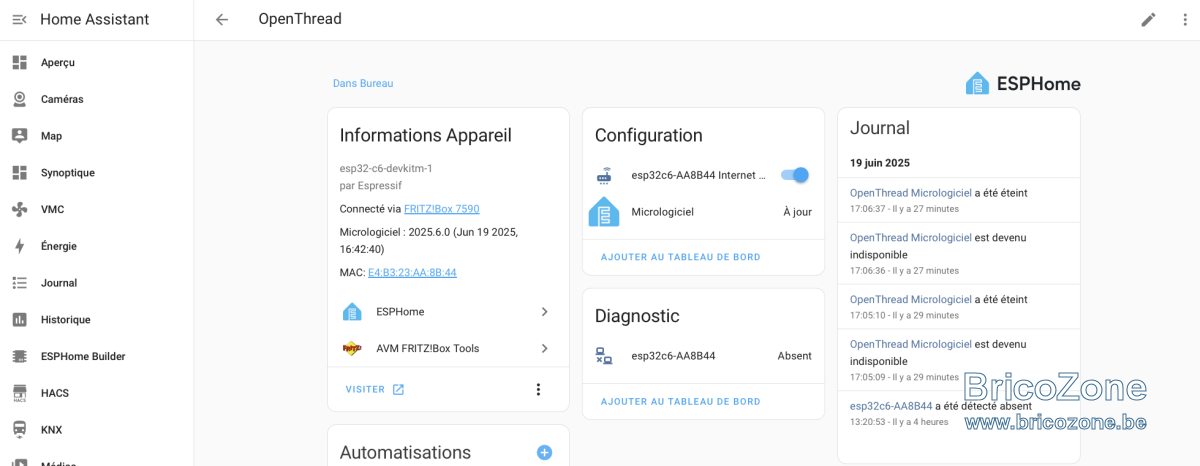Open OpenThread Micrologiciel link at 17:06:36
Viewport: 1200px width, 466px height.
910,237
